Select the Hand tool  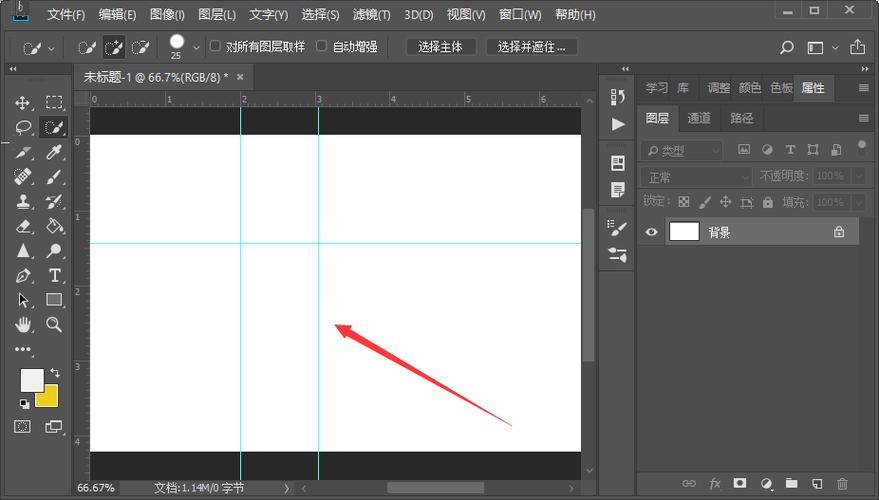[x=22, y=324]
